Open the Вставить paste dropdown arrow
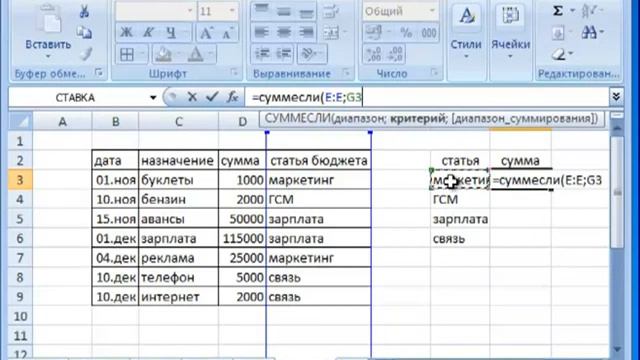 48,56
